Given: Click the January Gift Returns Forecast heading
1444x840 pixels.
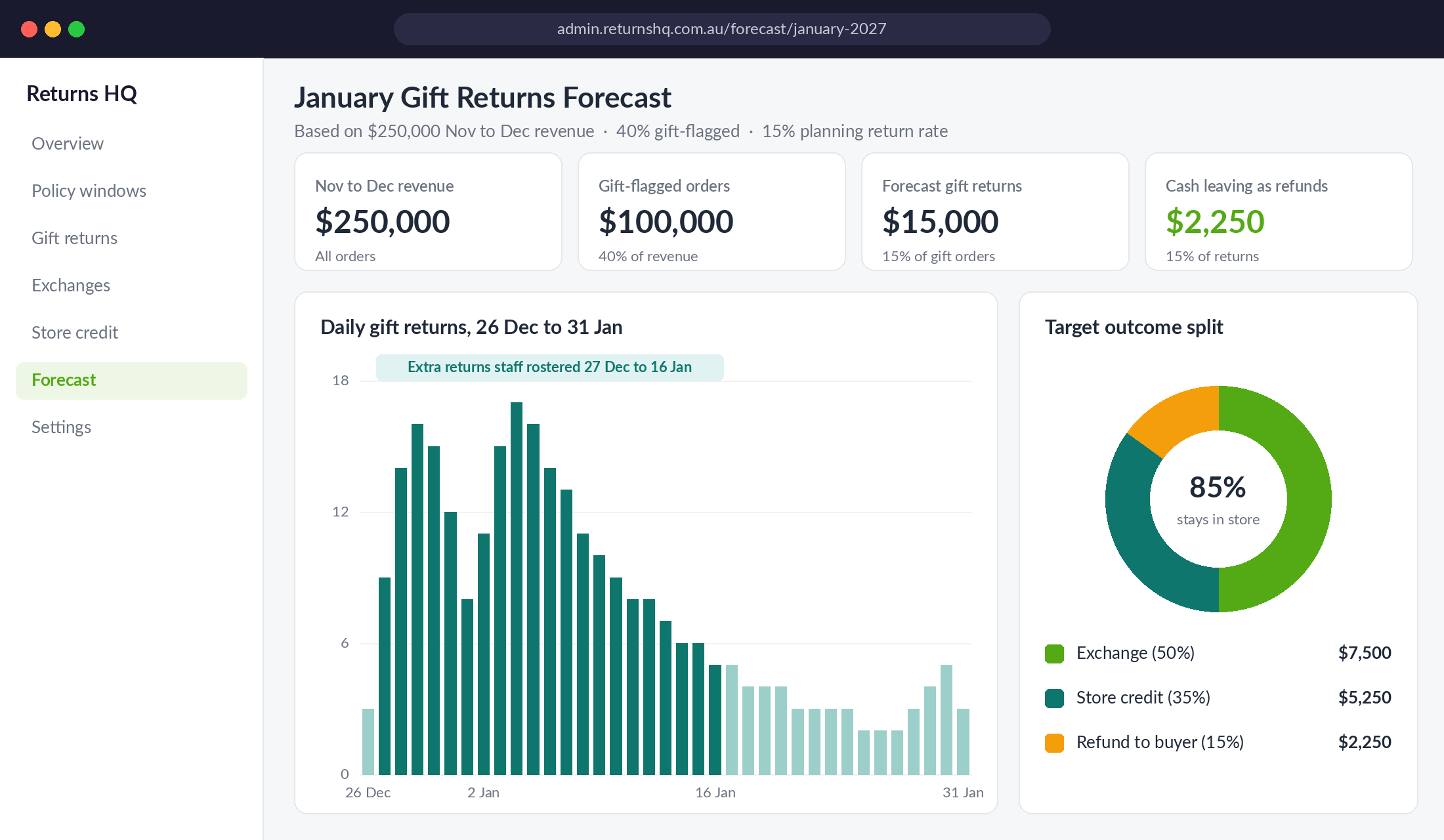Looking at the screenshot, I should [x=482, y=98].
